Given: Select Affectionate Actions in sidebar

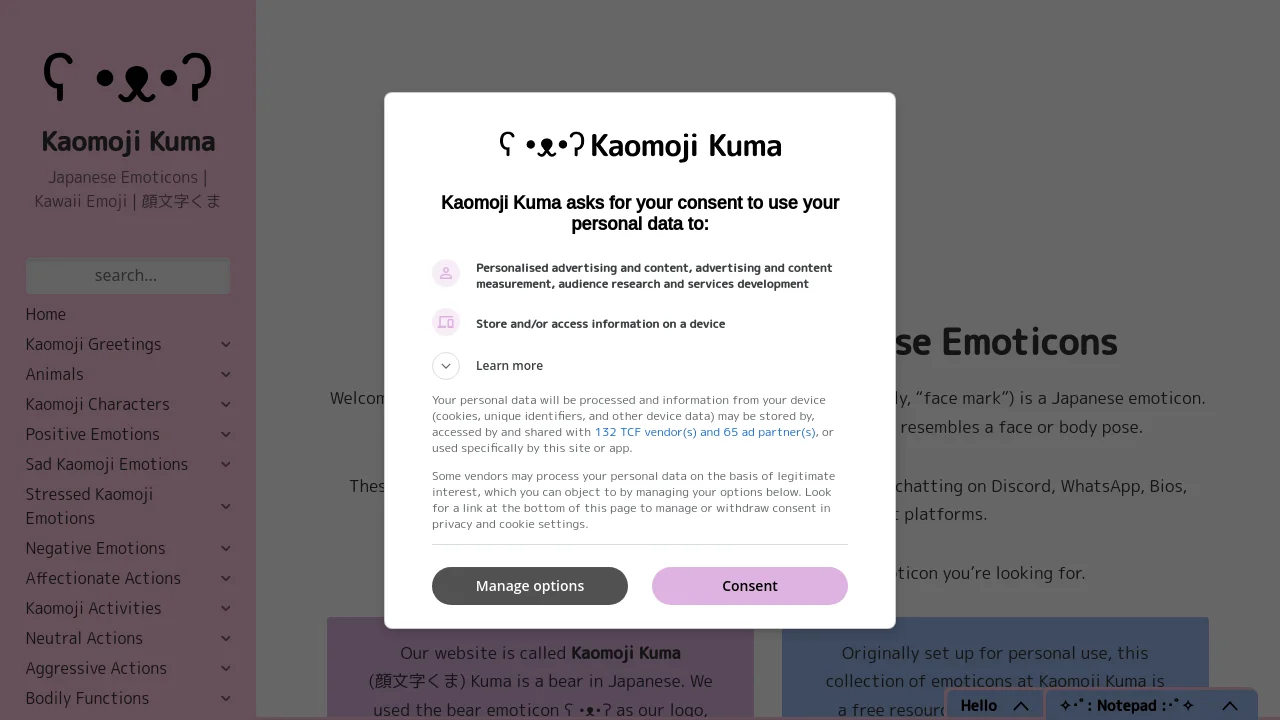Looking at the screenshot, I should tap(104, 578).
